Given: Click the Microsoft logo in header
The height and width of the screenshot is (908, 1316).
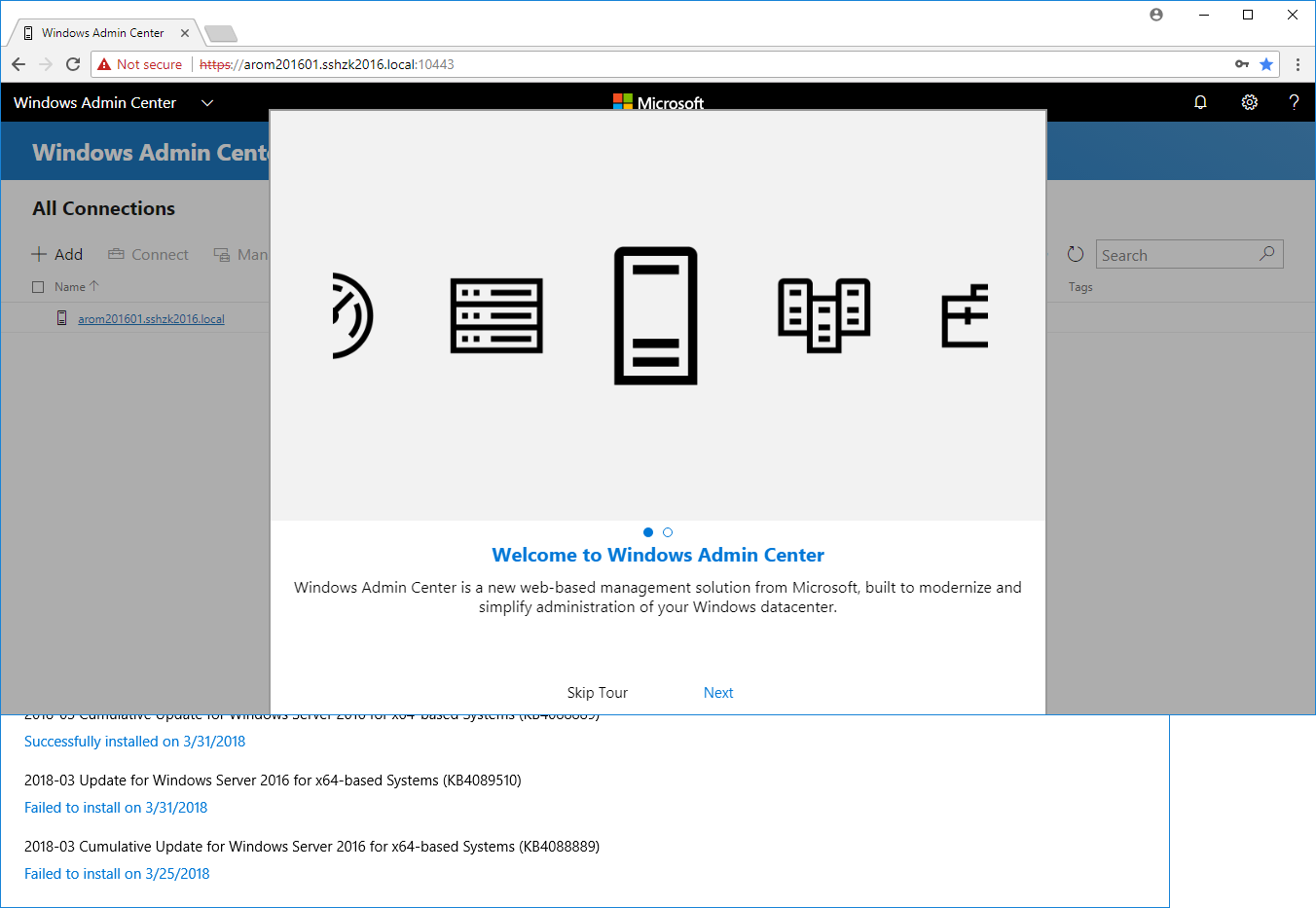Looking at the screenshot, I should (x=658, y=102).
